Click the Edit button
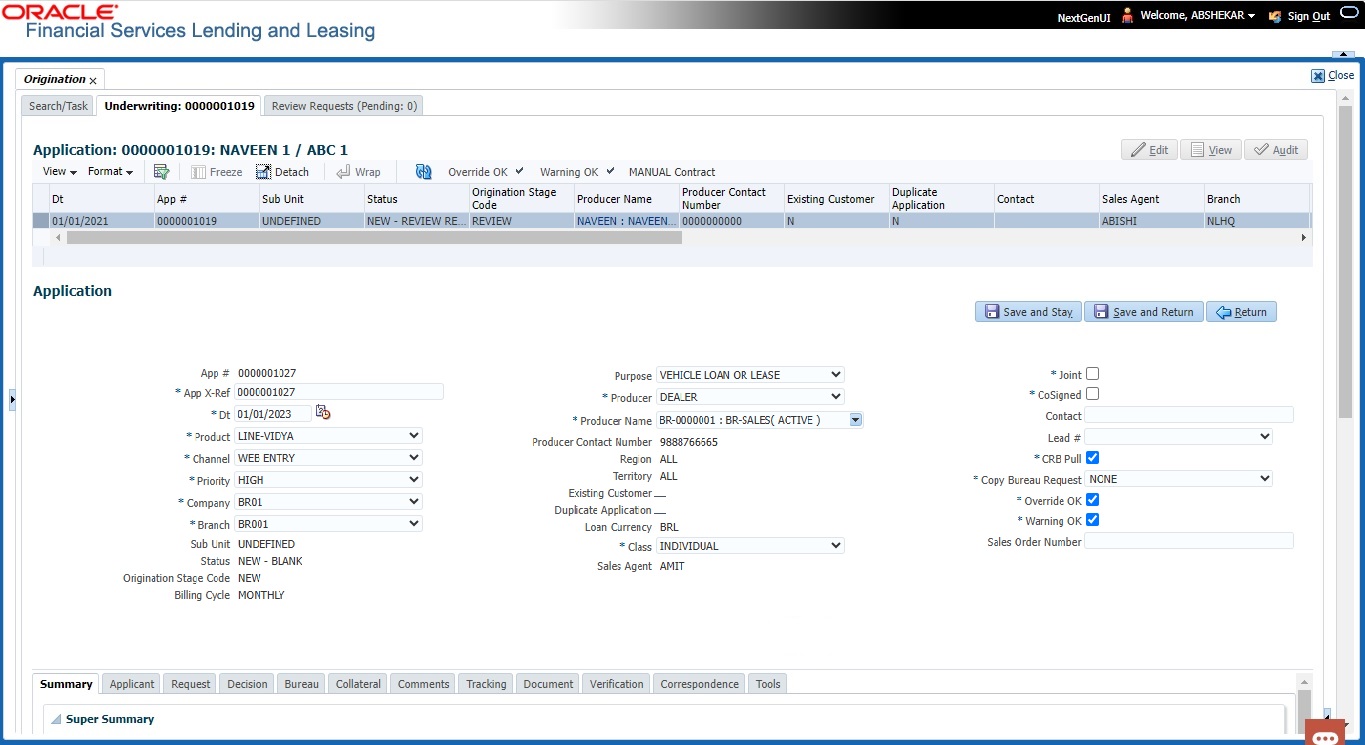 coord(1149,150)
